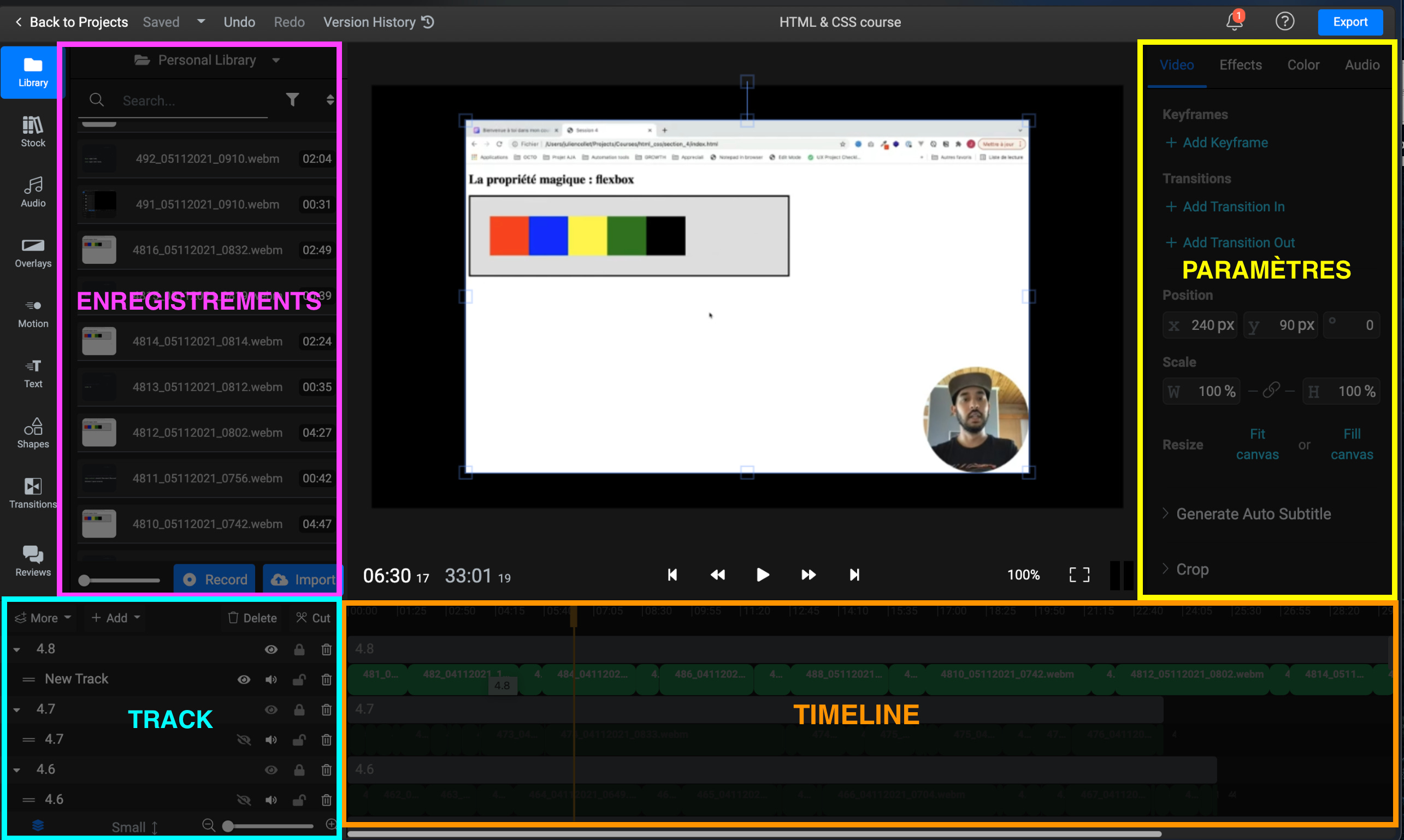Image resolution: width=1404 pixels, height=840 pixels.
Task: Lock the 4.8 track group
Action: (x=299, y=650)
